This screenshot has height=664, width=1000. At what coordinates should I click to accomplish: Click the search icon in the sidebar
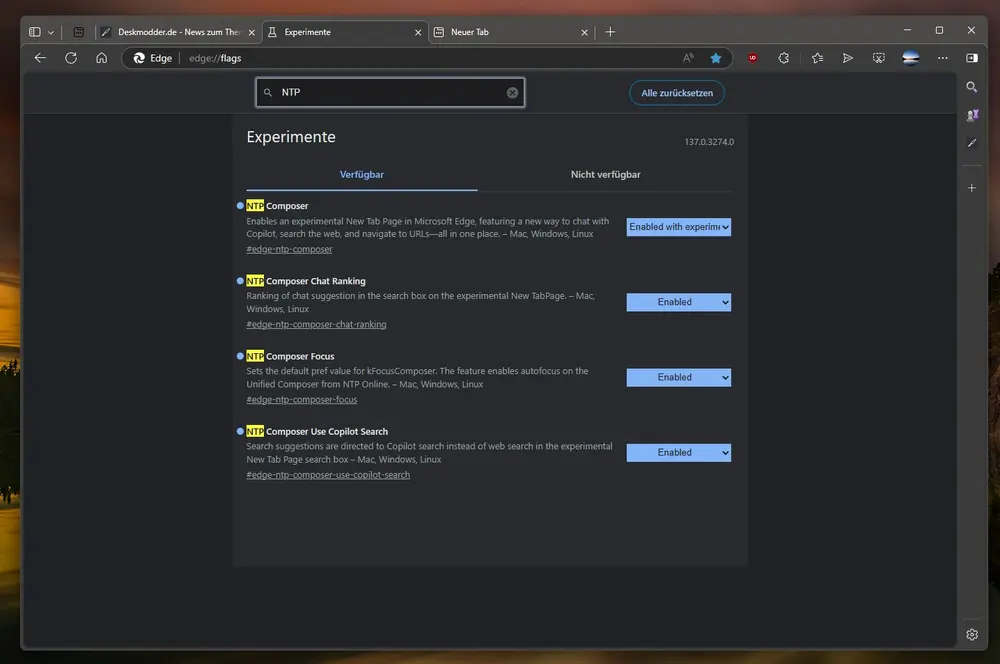click(972, 87)
